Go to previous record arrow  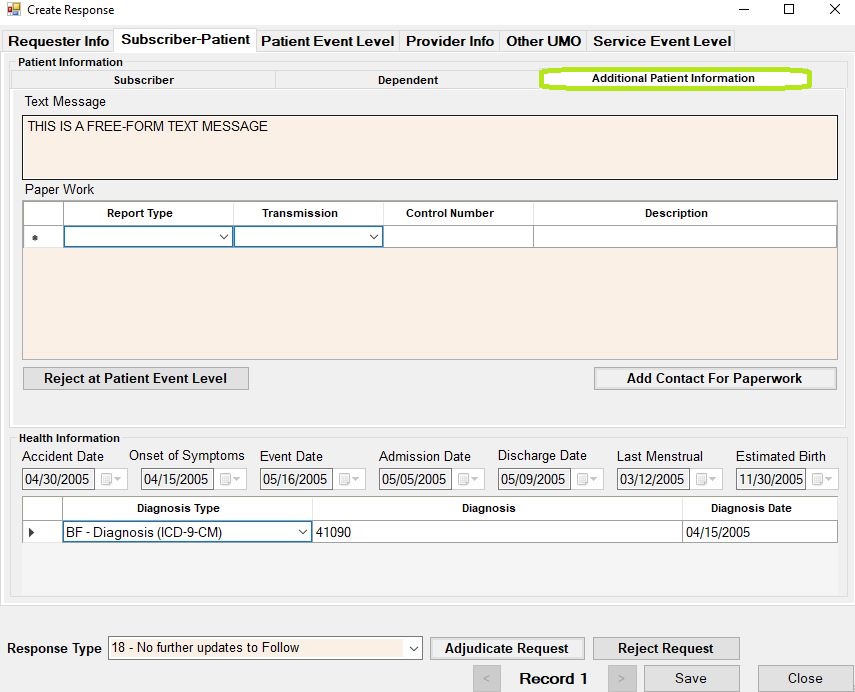pyautogui.click(x=486, y=678)
